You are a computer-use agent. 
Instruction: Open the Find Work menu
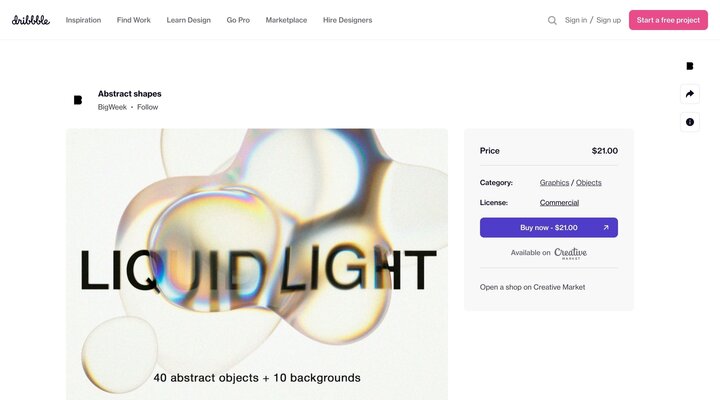(134, 20)
